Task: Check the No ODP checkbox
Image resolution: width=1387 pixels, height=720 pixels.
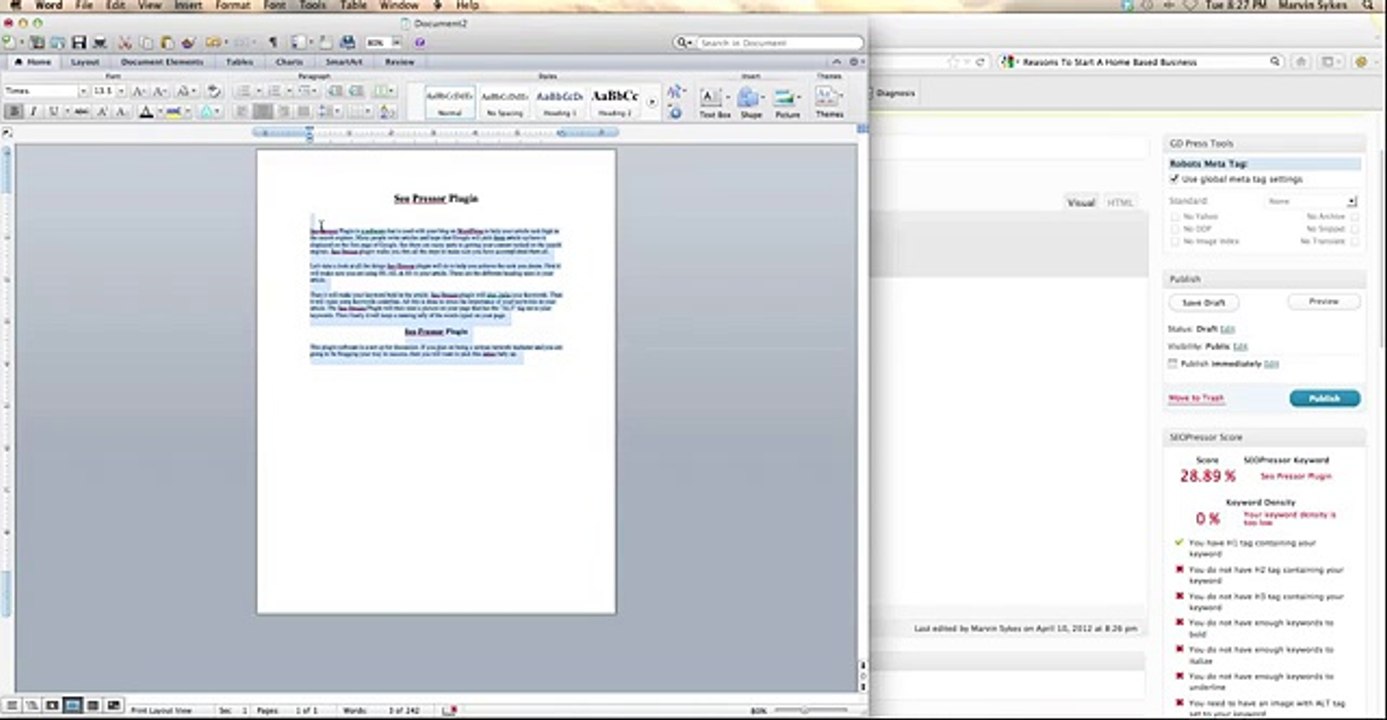Action: (1176, 229)
